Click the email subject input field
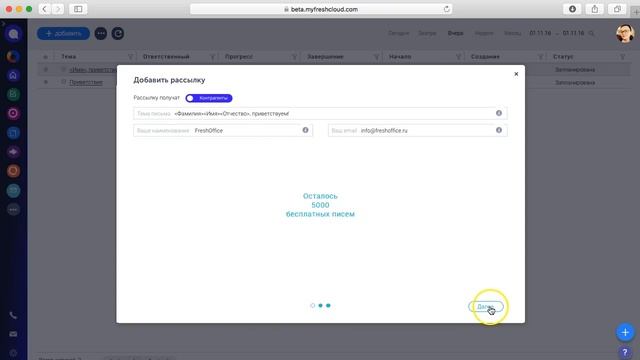This screenshot has width=640, height=360. (x=320, y=113)
